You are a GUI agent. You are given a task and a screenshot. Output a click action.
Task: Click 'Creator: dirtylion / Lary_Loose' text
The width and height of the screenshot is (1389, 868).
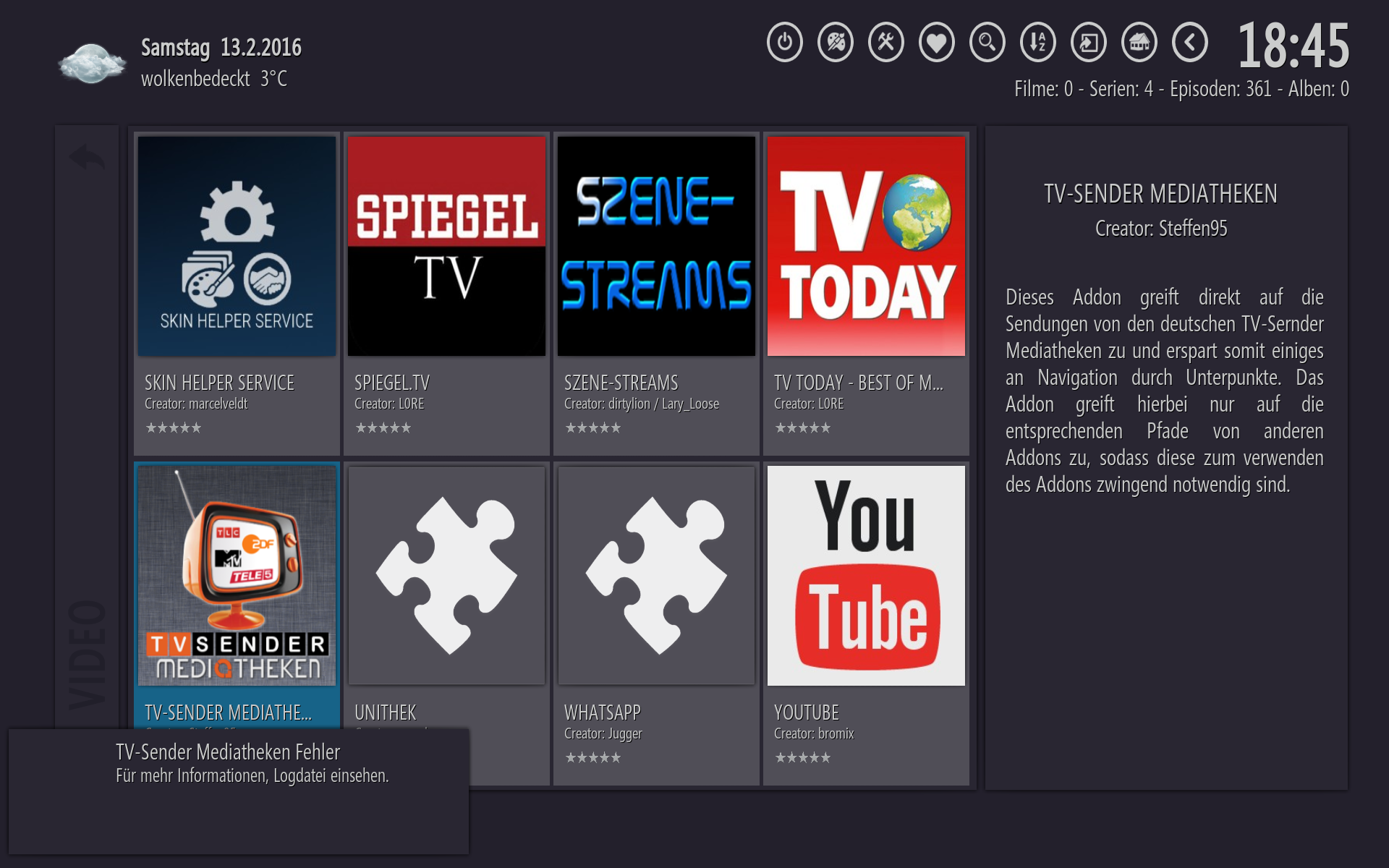click(x=642, y=404)
